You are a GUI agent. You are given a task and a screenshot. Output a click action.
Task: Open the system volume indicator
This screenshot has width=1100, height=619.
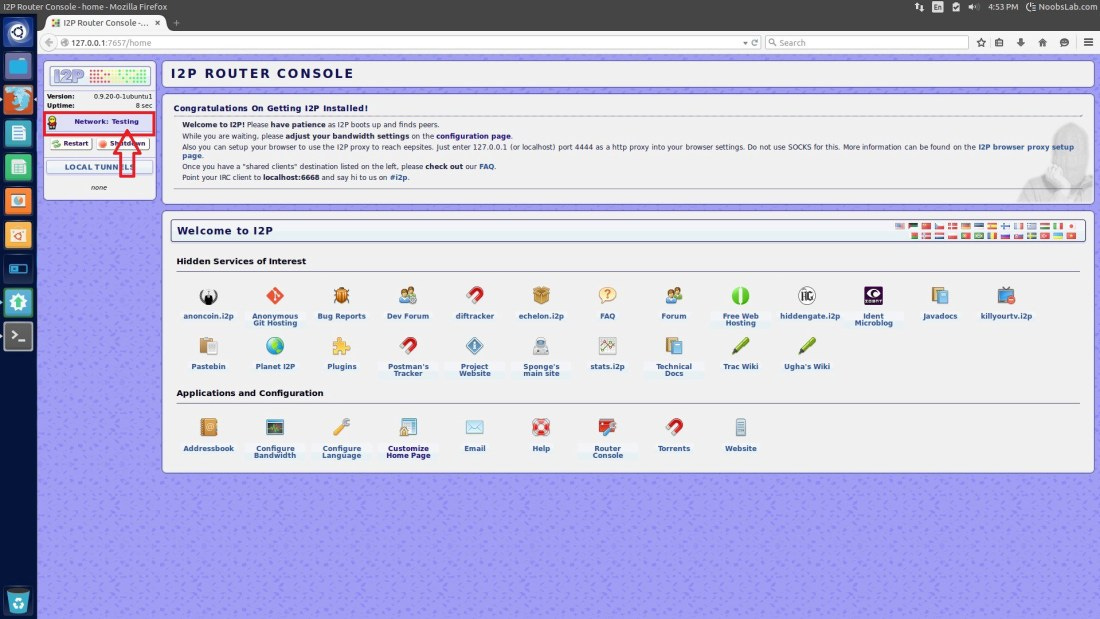(x=973, y=7)
